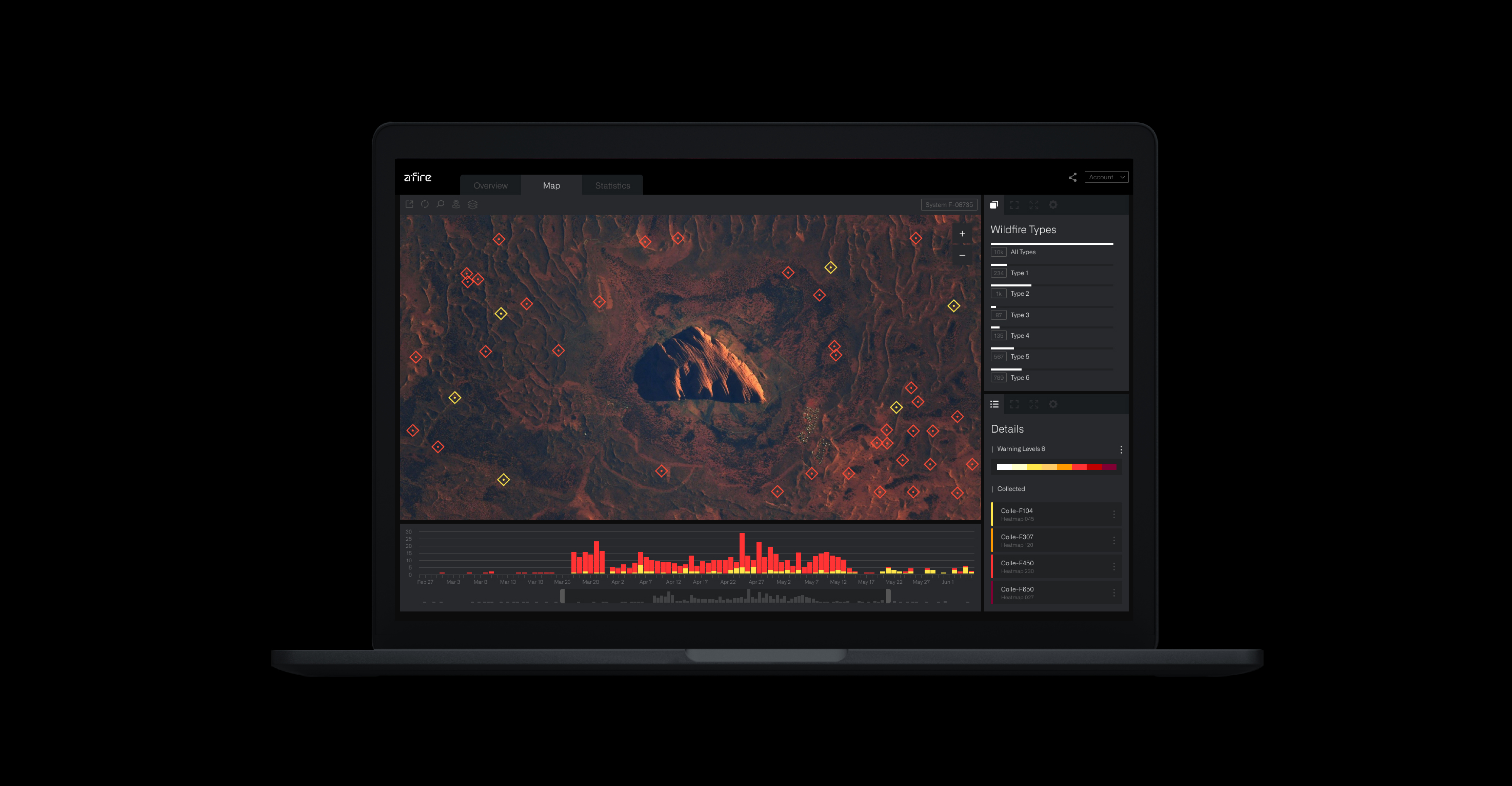Click the System F-08735 label
Screen dimensions: 1512x786
coord(949,205)
